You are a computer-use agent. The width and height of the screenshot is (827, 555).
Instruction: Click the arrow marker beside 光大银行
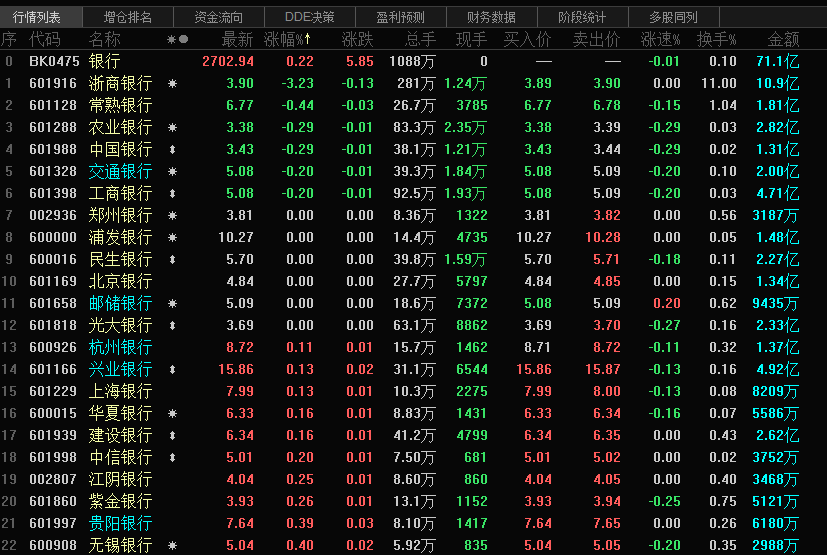[x=172, y=326]
